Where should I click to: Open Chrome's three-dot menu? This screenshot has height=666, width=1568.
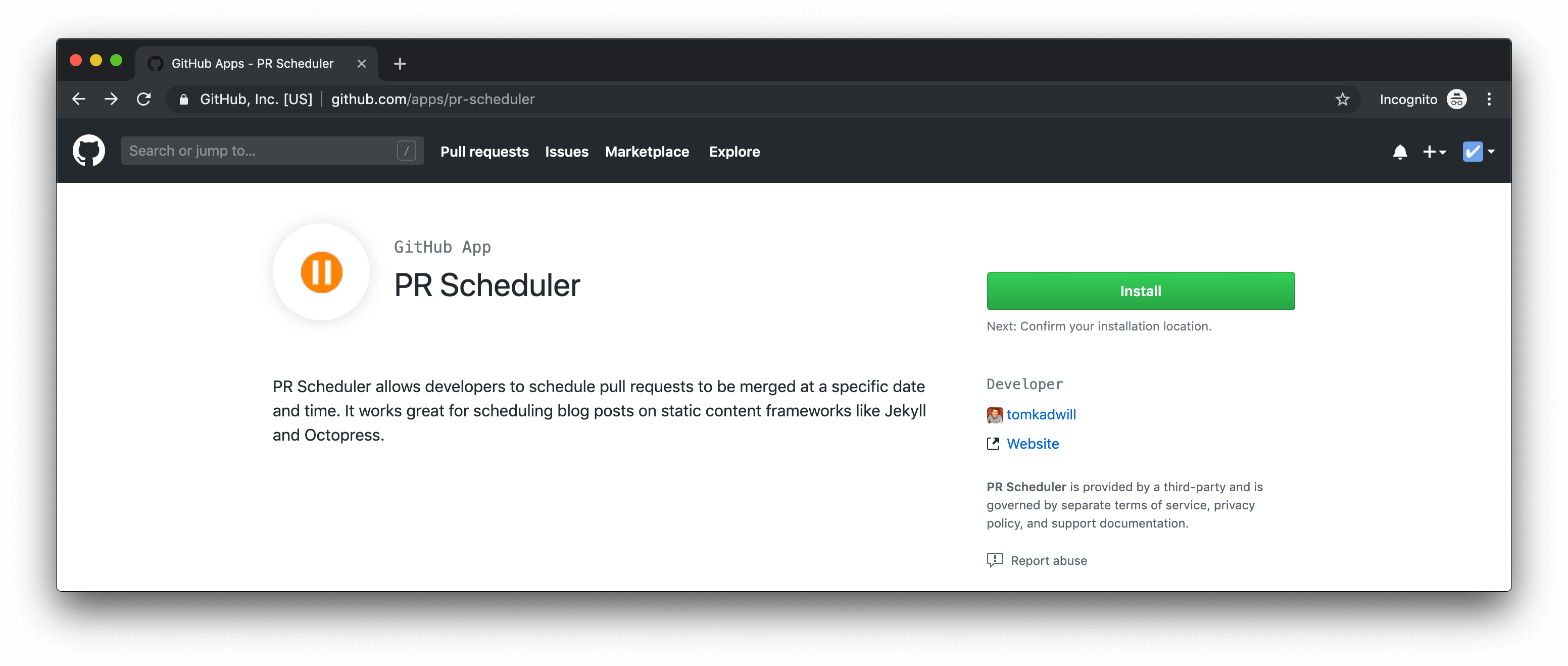1490,99
